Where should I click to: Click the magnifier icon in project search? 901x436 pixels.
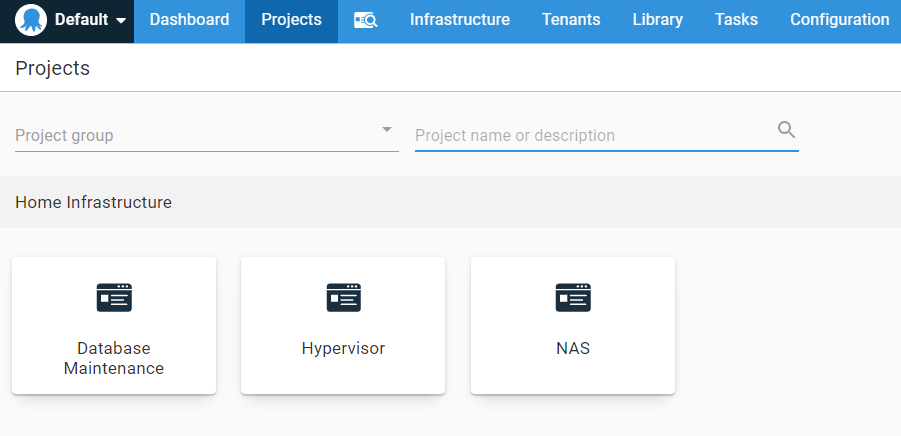point(786,129)
